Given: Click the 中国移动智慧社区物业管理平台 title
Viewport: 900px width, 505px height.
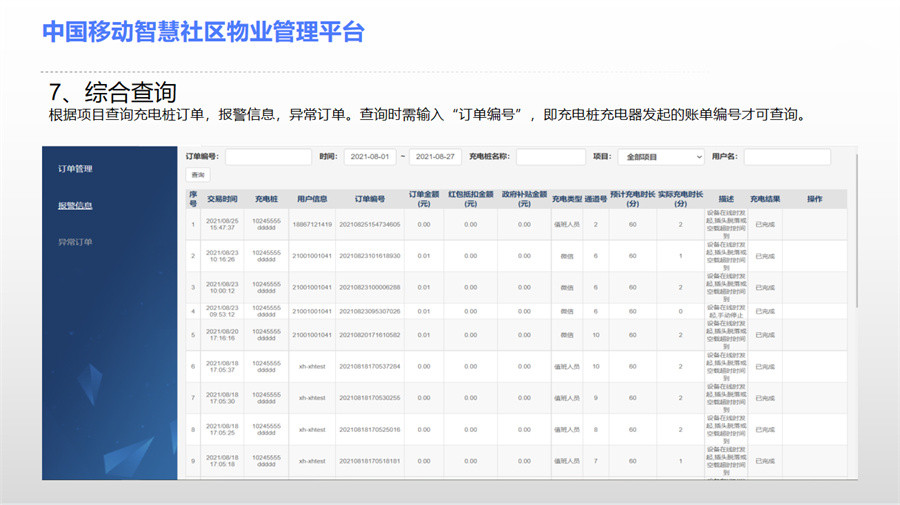Looking at the screenshot, I should click(x=203, y=32).
